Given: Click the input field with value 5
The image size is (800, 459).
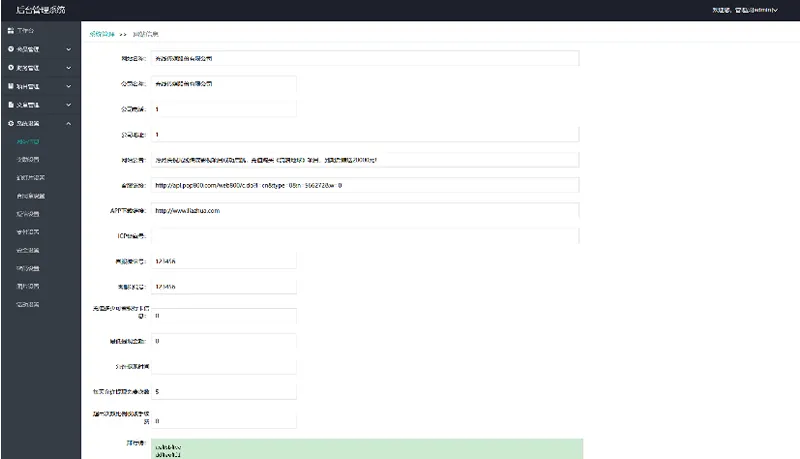Looking at the screenshot, I should click(223, 392).
